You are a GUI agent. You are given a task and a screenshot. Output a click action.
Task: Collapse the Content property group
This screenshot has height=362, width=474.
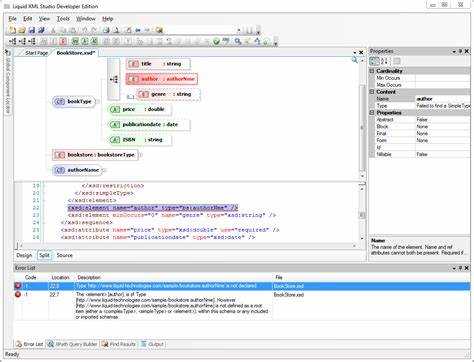372,92
